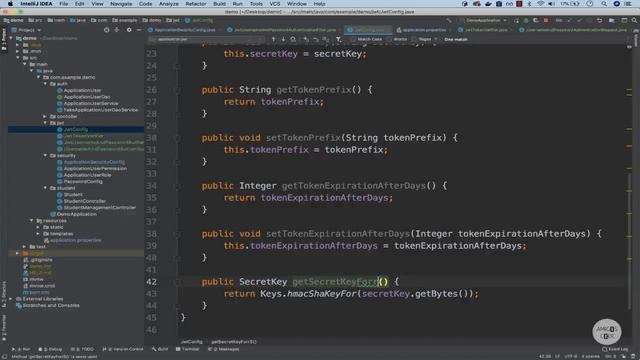Expand the controller package arrow

coord(45,116)
